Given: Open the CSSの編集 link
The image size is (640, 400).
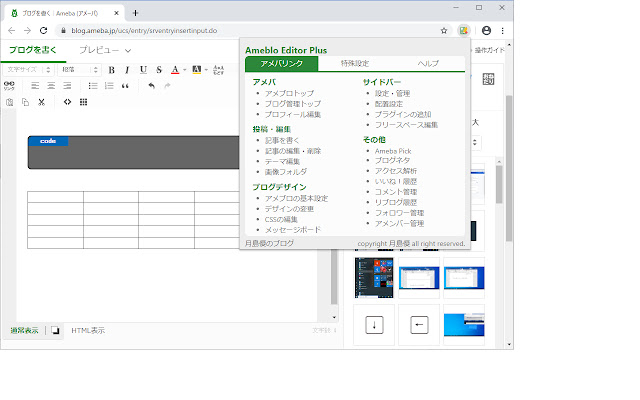Looking at the screenshot, I should 281,220.
